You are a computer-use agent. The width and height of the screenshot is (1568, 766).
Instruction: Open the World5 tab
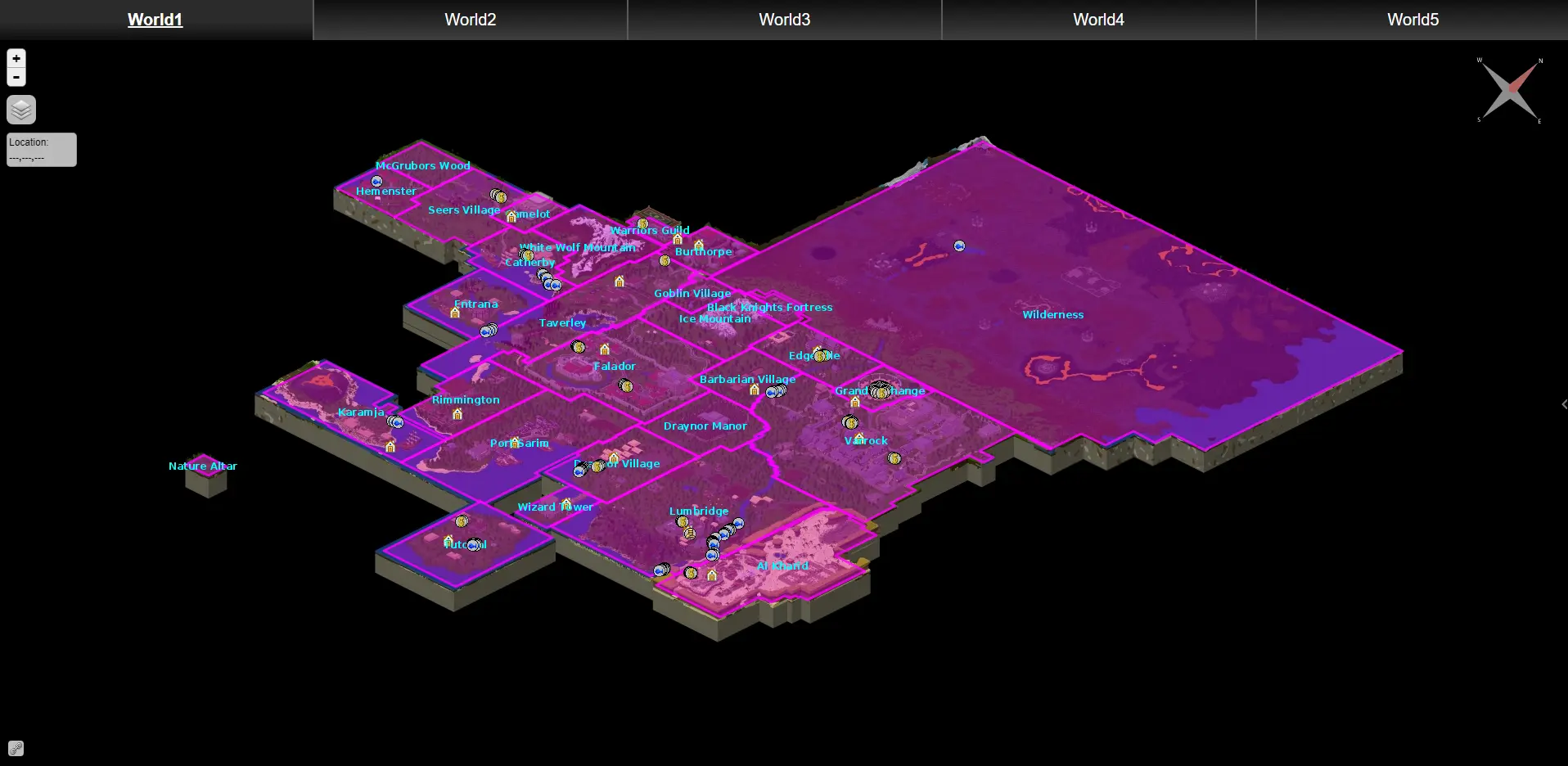1413,20
